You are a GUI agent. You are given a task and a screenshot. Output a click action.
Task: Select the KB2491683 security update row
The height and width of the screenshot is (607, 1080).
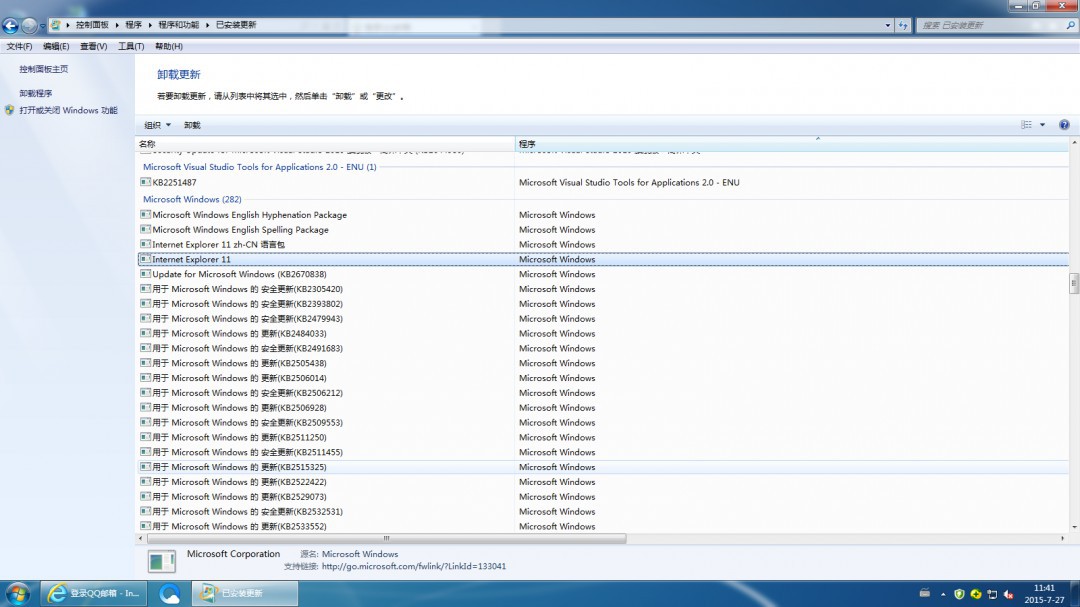(x=603, y=348)
